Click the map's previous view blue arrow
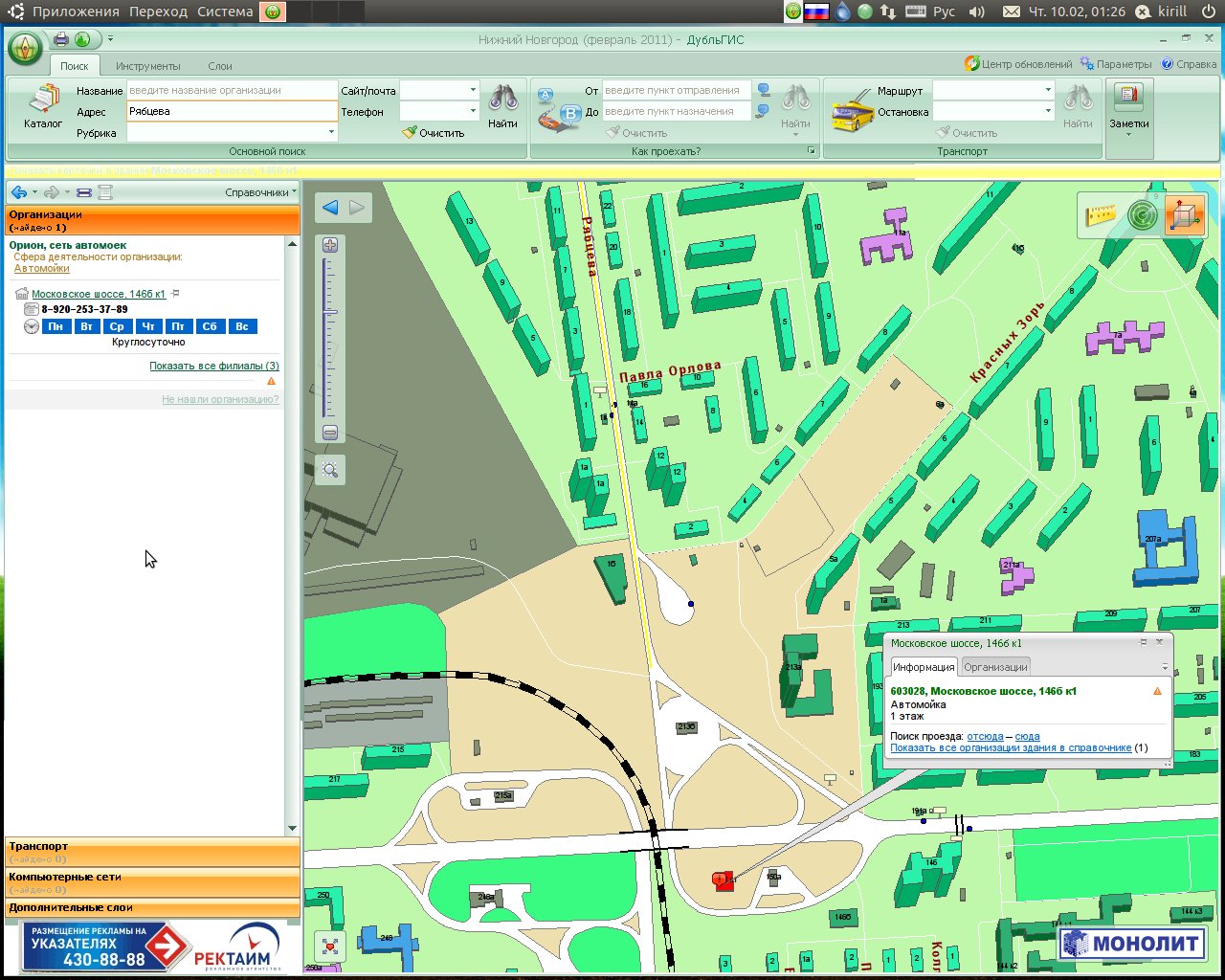The width and height of the screenshot is (1225, 980). pos(330,208)
